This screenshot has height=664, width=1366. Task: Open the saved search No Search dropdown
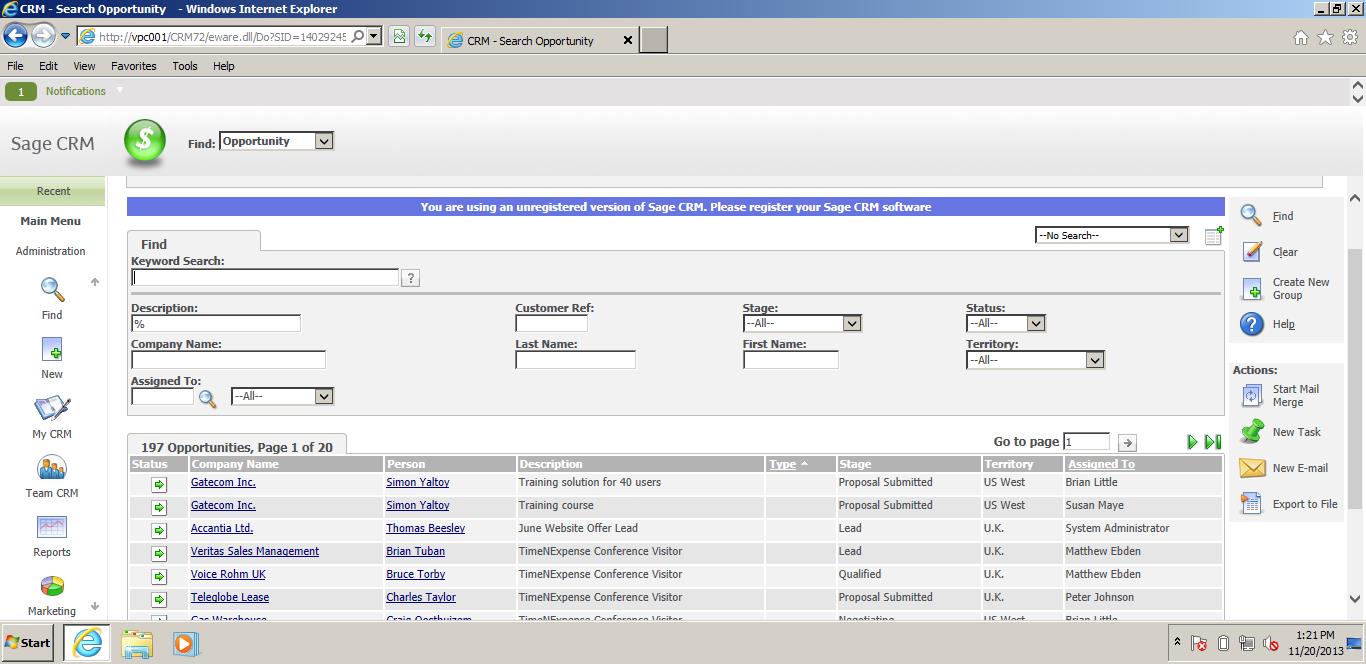click(1178, 235)
